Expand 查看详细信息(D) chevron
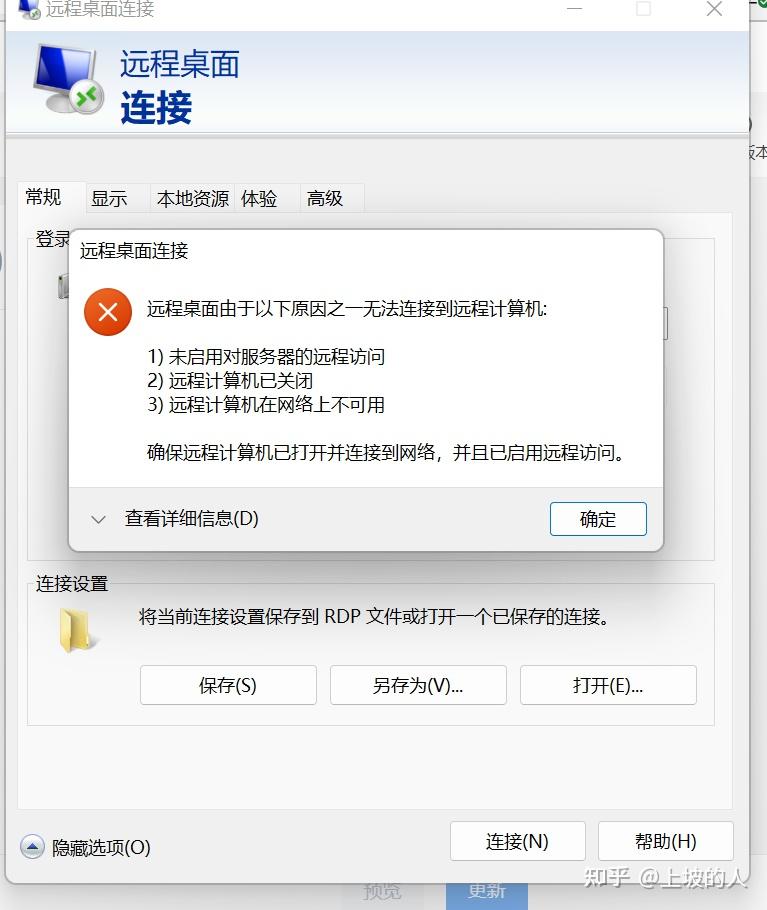Screen dimensions: 767x910 tap(99, 519)
